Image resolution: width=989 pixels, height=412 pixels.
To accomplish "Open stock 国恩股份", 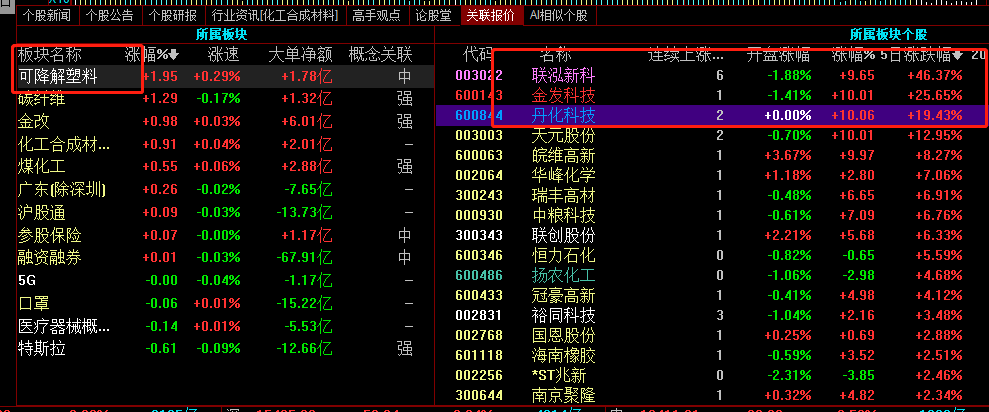I will pyautogui.click(x=563, y=336).
